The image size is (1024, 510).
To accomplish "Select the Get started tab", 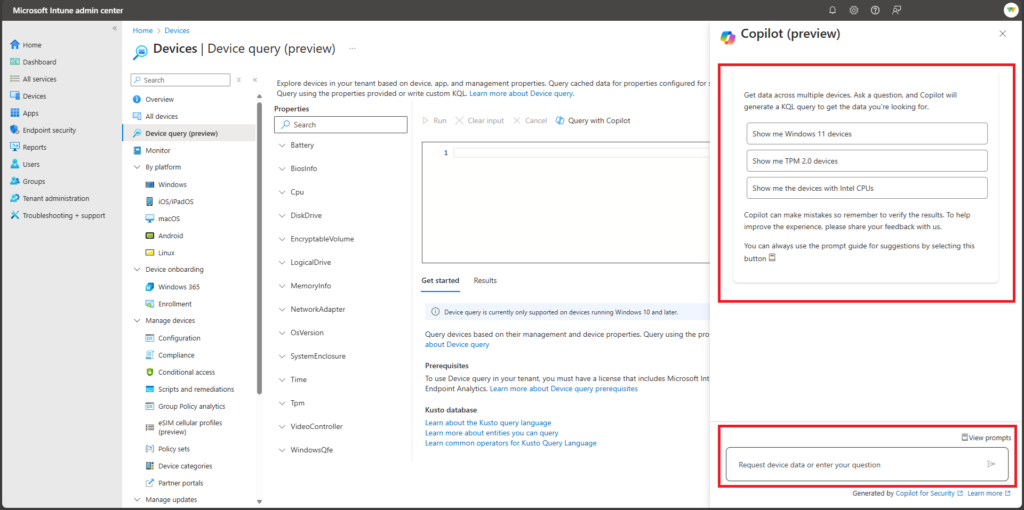I will pyautogui.click(x=440, y=281).
